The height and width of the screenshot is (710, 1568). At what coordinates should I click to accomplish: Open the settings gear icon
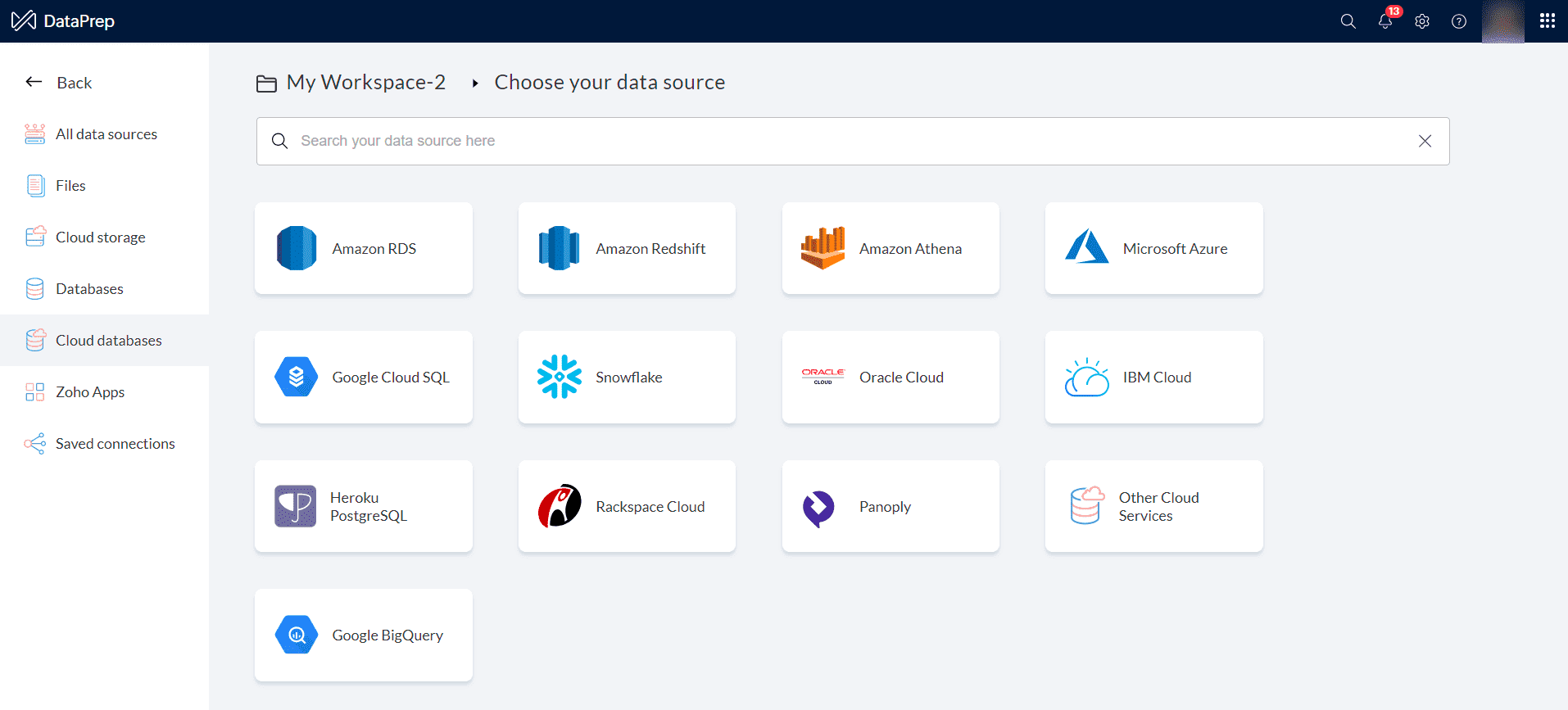1422,21
